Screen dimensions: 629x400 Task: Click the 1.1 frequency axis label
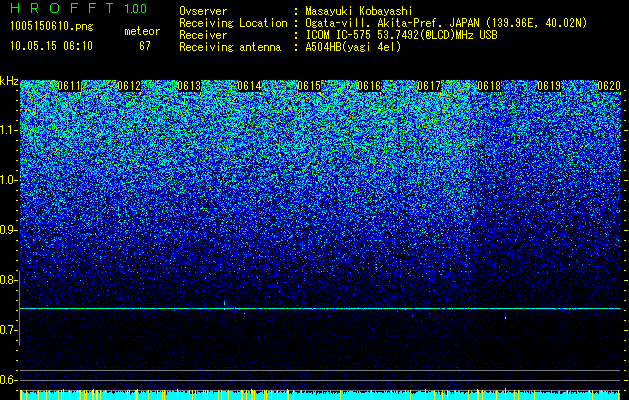pyautogui.click(x=8, y=130)
